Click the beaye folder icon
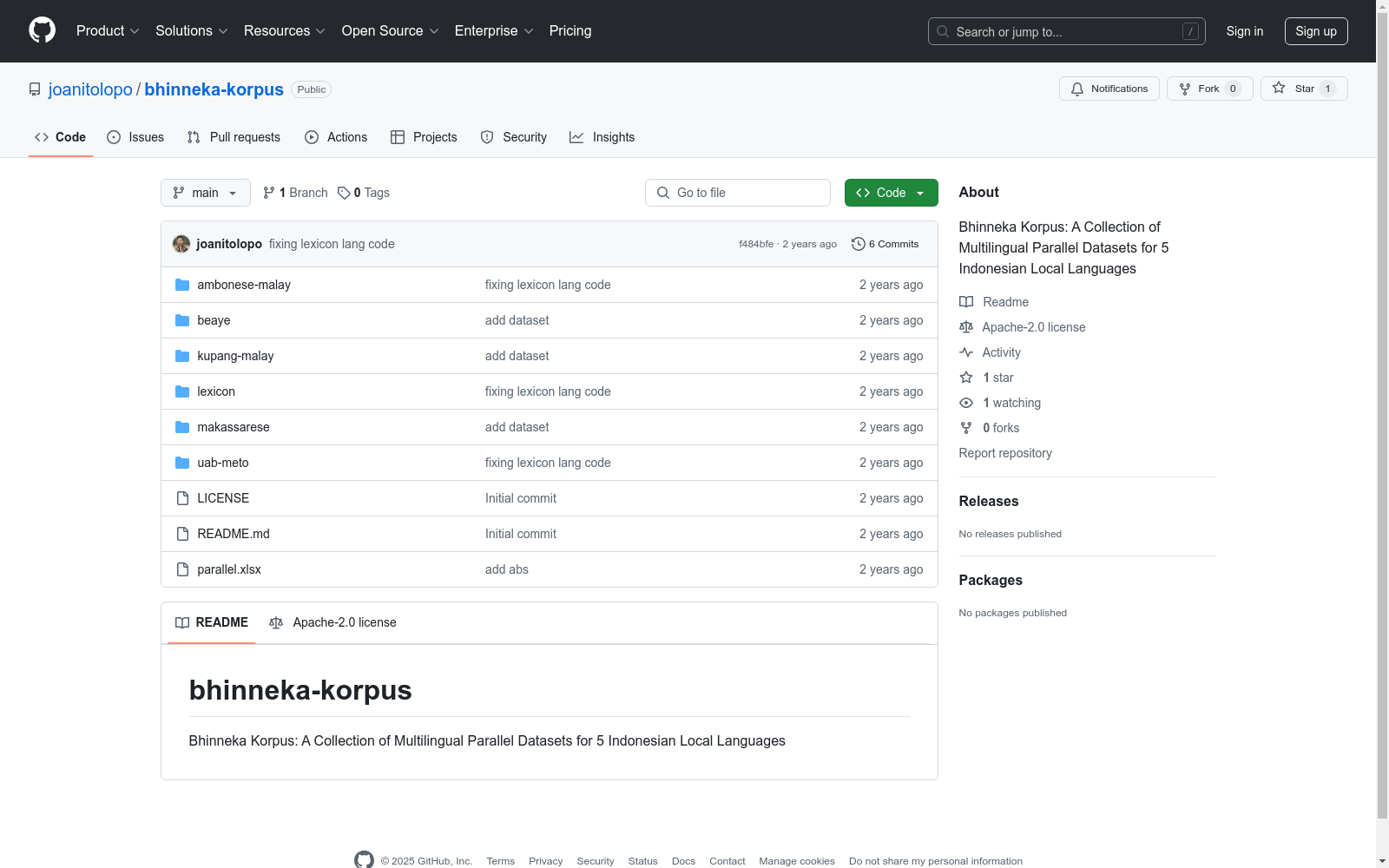This screenshot has width=1389, height=868. point(182,320)
